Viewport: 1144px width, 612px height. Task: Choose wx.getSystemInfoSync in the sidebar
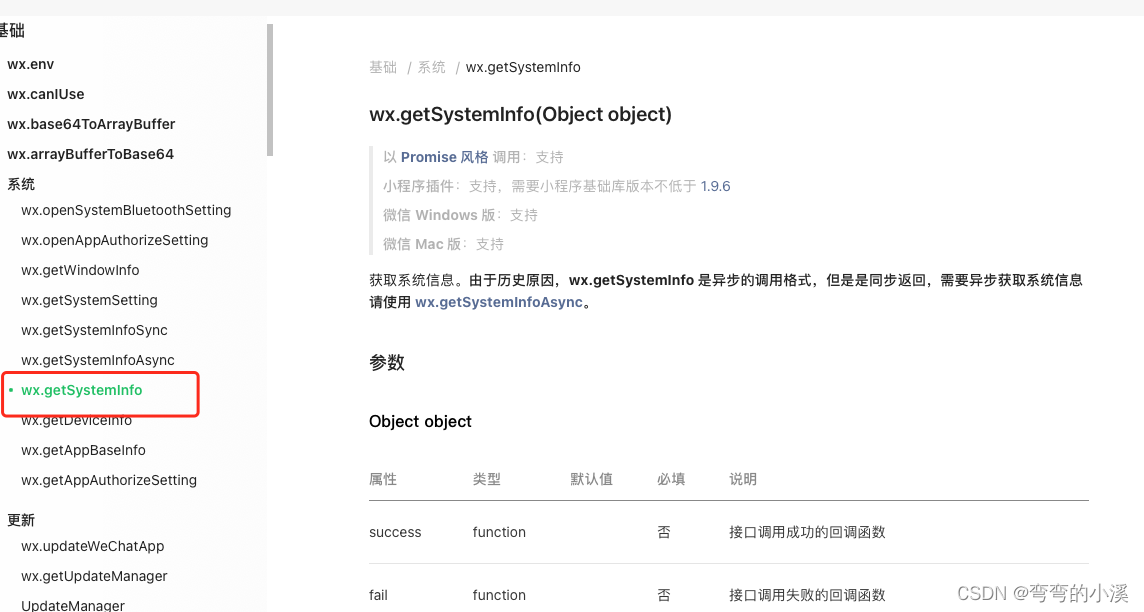coord(94,330)
